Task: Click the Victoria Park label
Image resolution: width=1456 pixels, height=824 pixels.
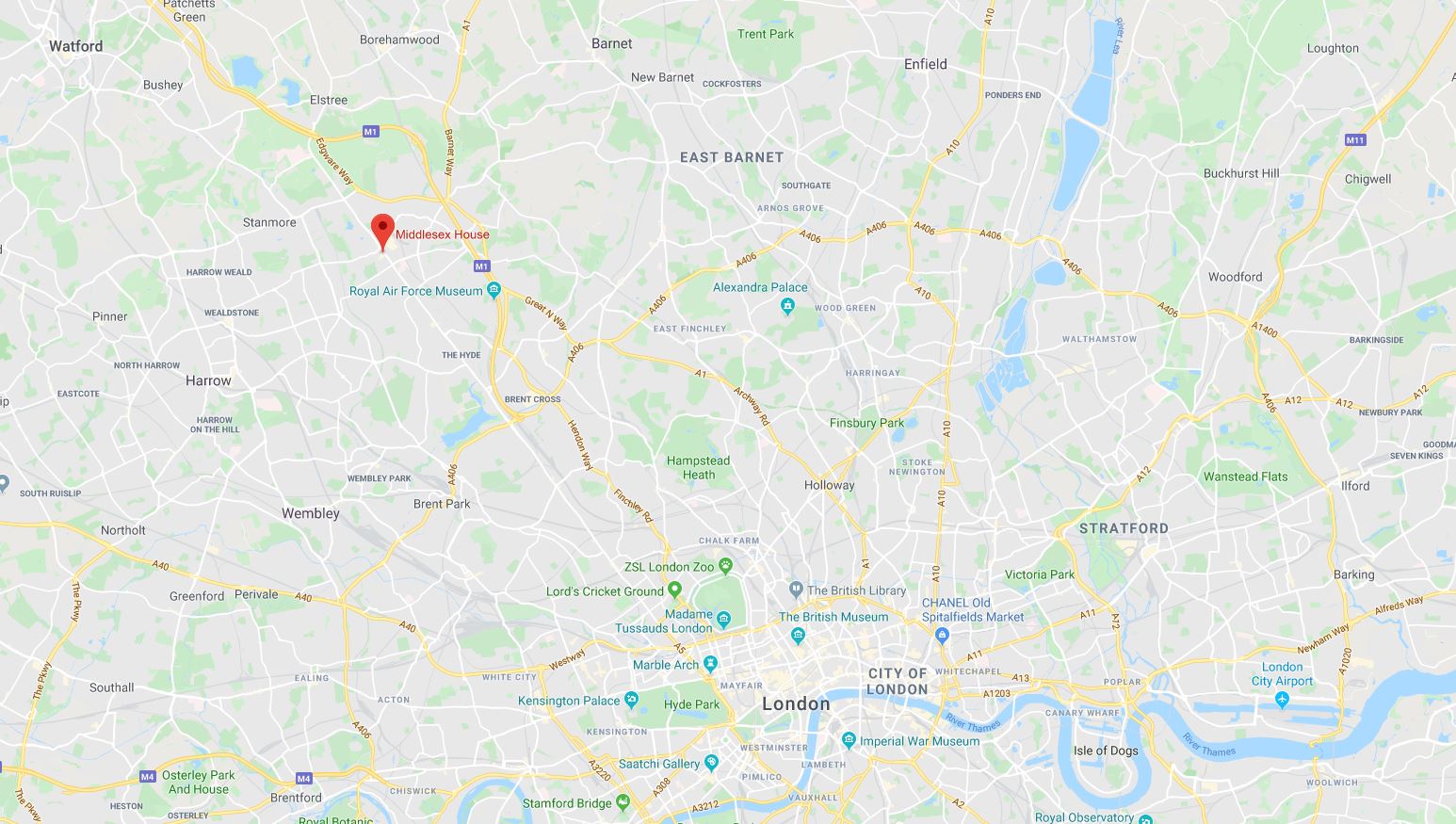Action: (x=1040, y=574)
